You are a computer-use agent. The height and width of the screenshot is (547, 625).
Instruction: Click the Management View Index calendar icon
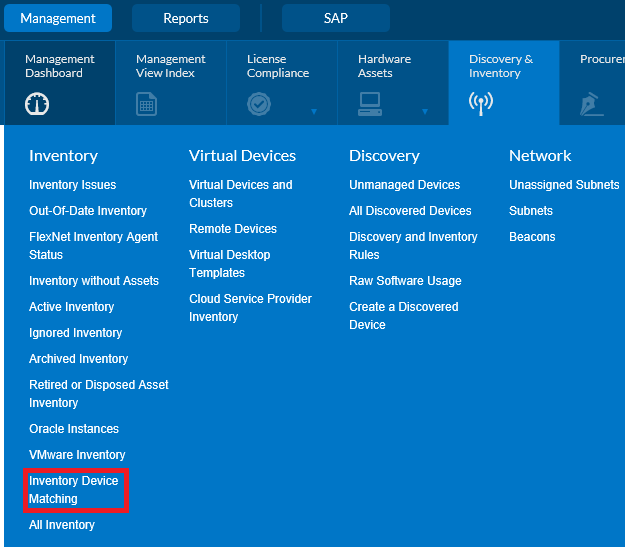(x=146, y=104)
